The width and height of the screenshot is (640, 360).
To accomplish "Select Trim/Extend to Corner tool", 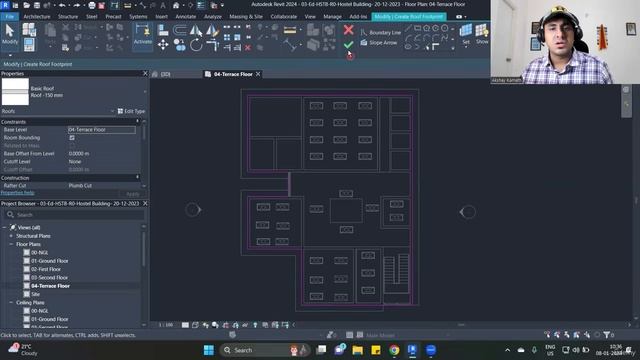I will click(x=212, y=45).
